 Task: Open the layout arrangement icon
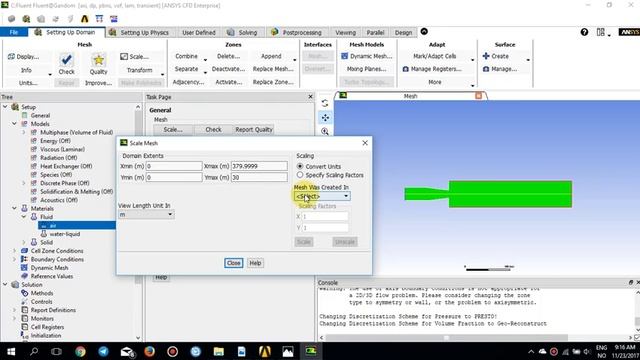pos(600,32)
